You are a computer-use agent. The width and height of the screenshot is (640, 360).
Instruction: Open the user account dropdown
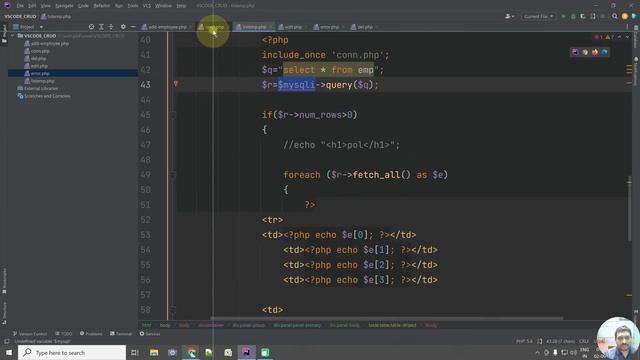click(x=509, y=16)
